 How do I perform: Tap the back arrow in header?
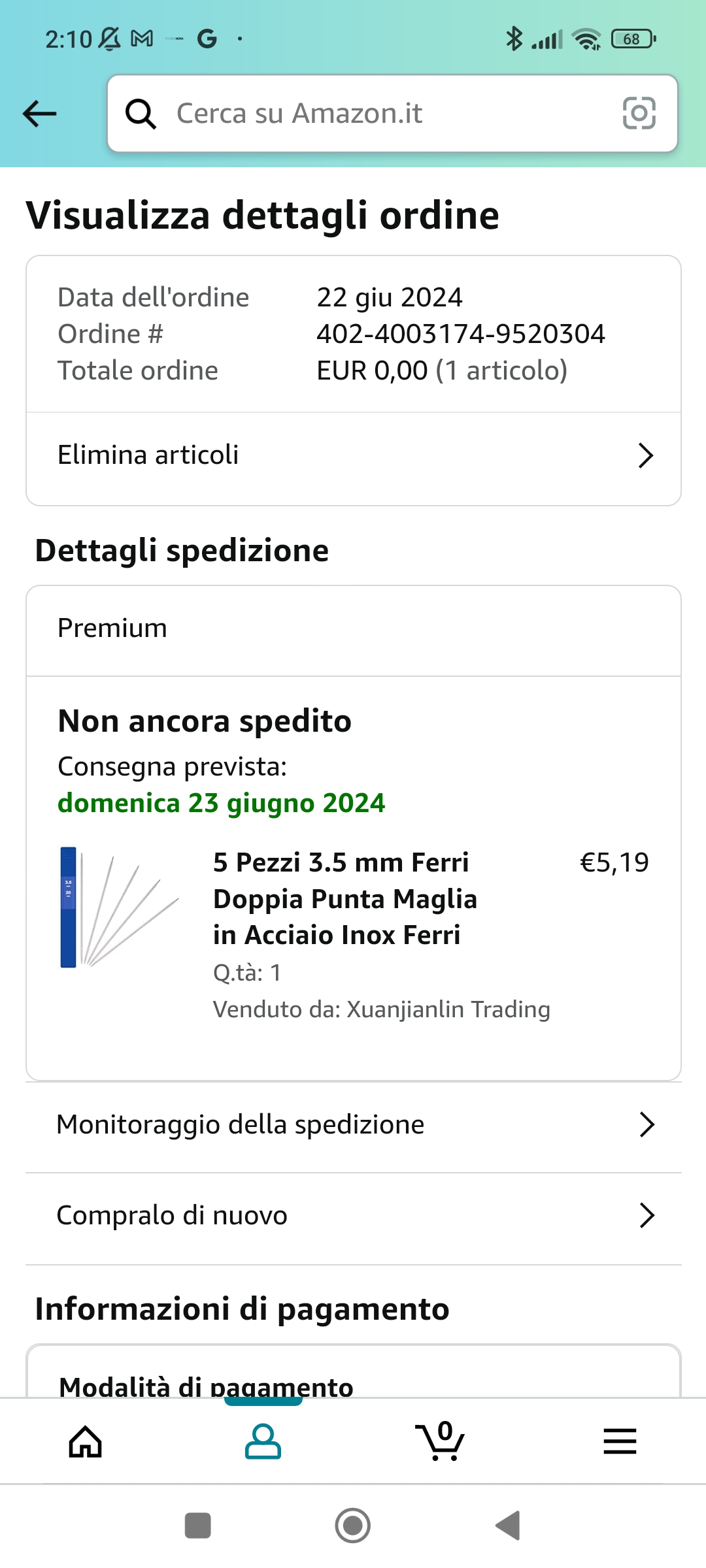[39, 114]
